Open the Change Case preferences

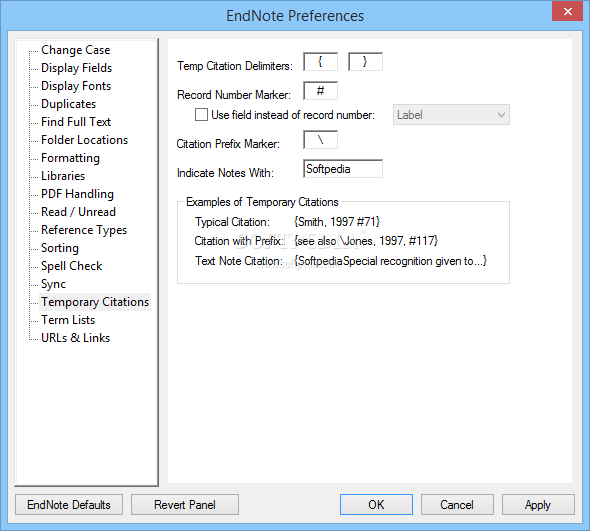[76, 50]
